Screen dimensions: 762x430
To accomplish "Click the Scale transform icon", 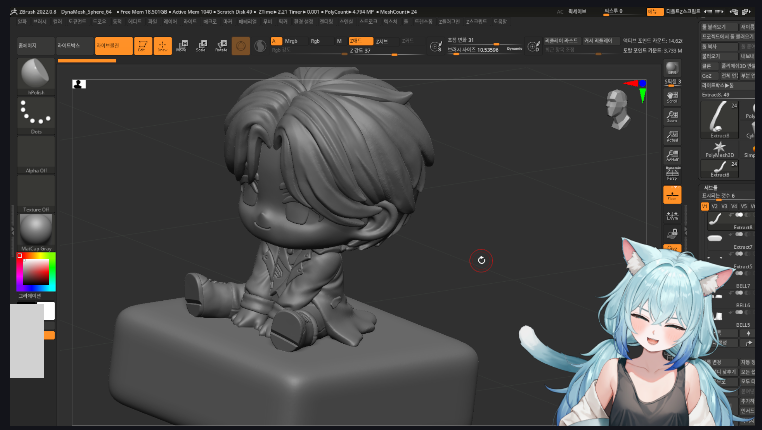I will click(202, 46).
